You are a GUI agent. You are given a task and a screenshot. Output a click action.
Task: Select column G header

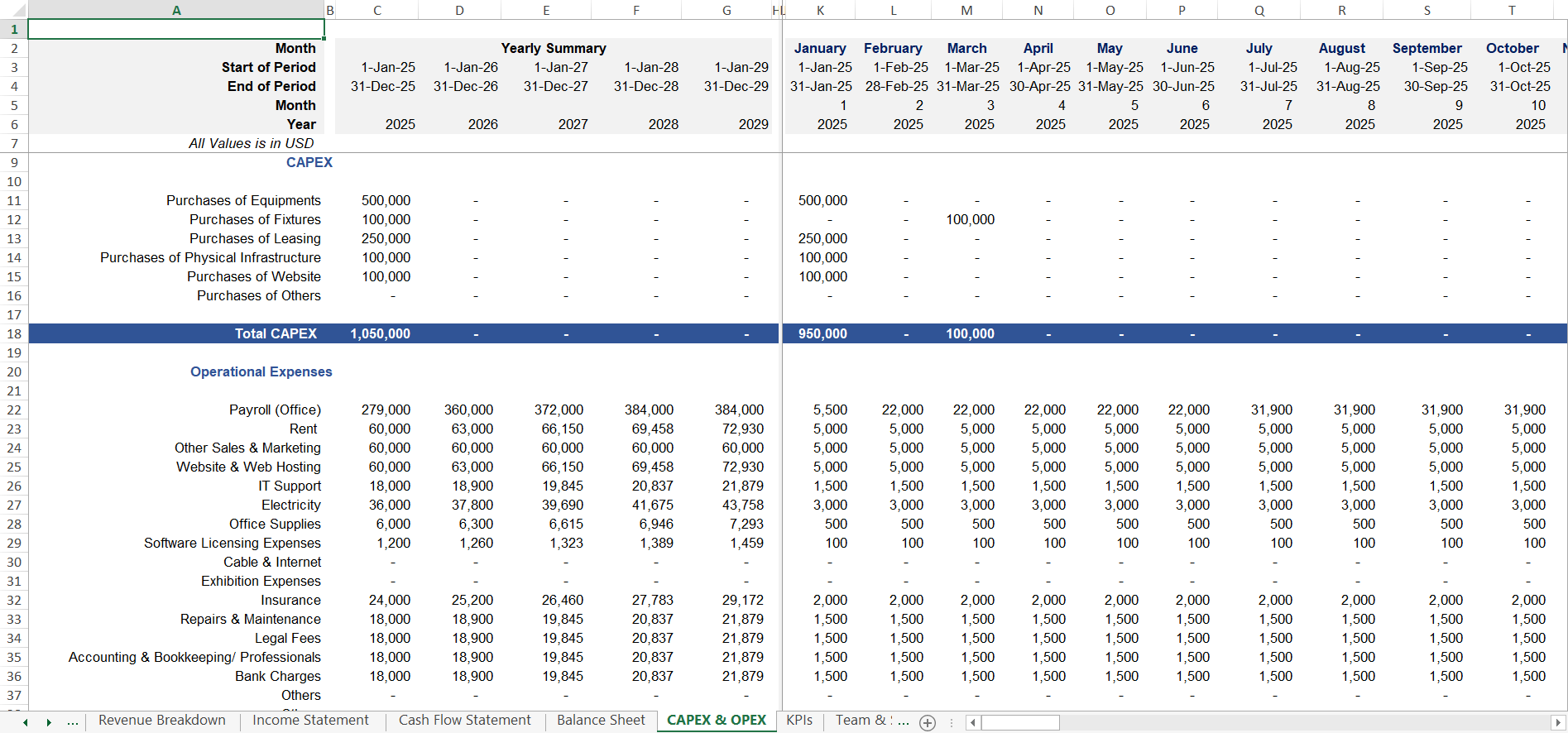726,10
